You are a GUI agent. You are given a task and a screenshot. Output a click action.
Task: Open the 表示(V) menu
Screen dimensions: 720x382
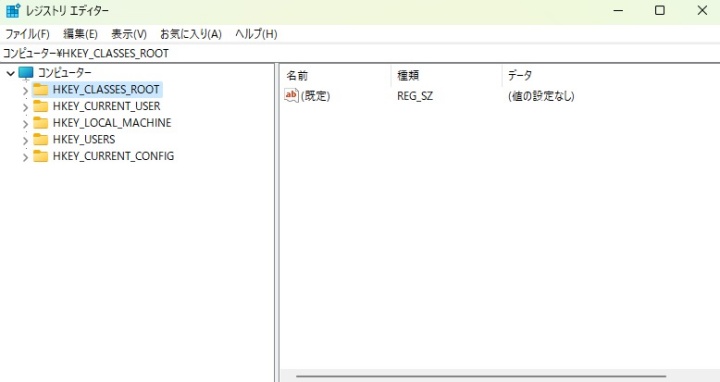pyautogui.click(x=129, y=34)
